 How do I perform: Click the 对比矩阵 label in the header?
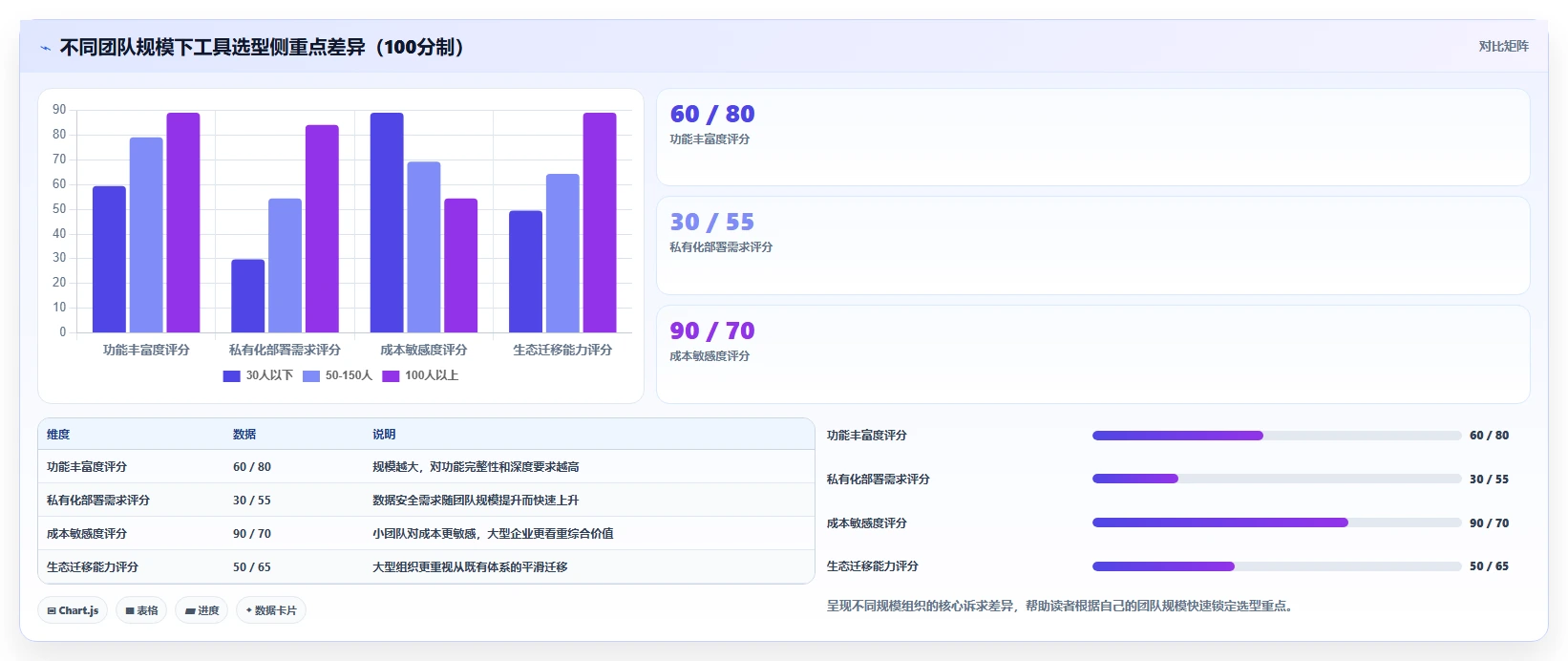(1503, 46)
